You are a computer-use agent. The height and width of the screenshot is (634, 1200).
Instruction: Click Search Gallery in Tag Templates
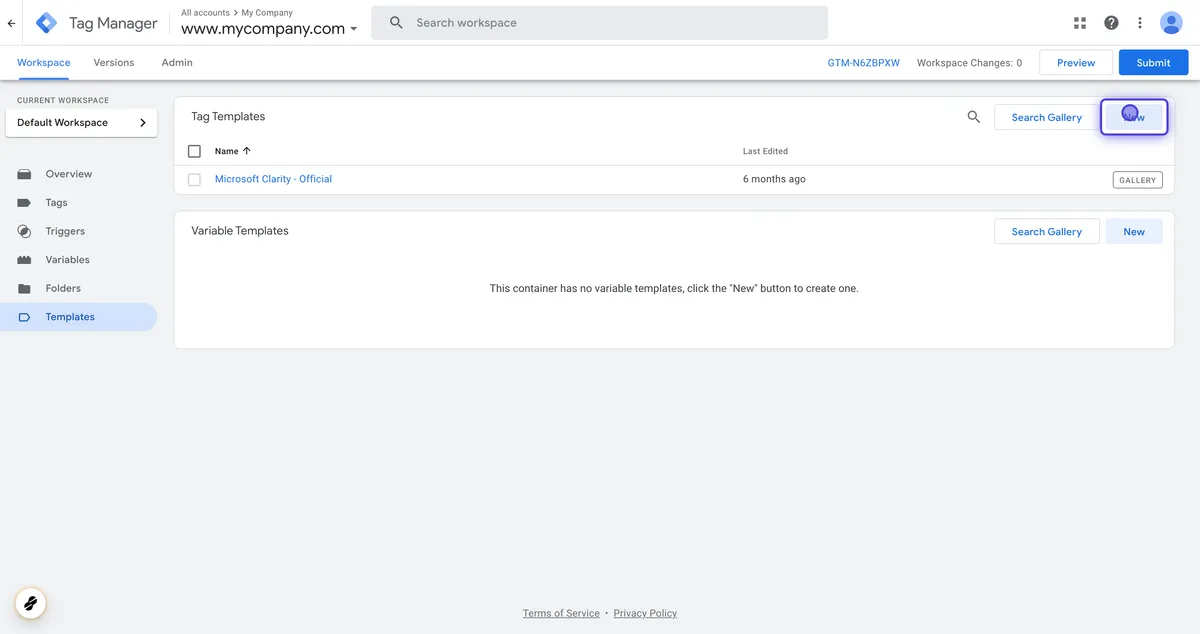point(1046,117)
